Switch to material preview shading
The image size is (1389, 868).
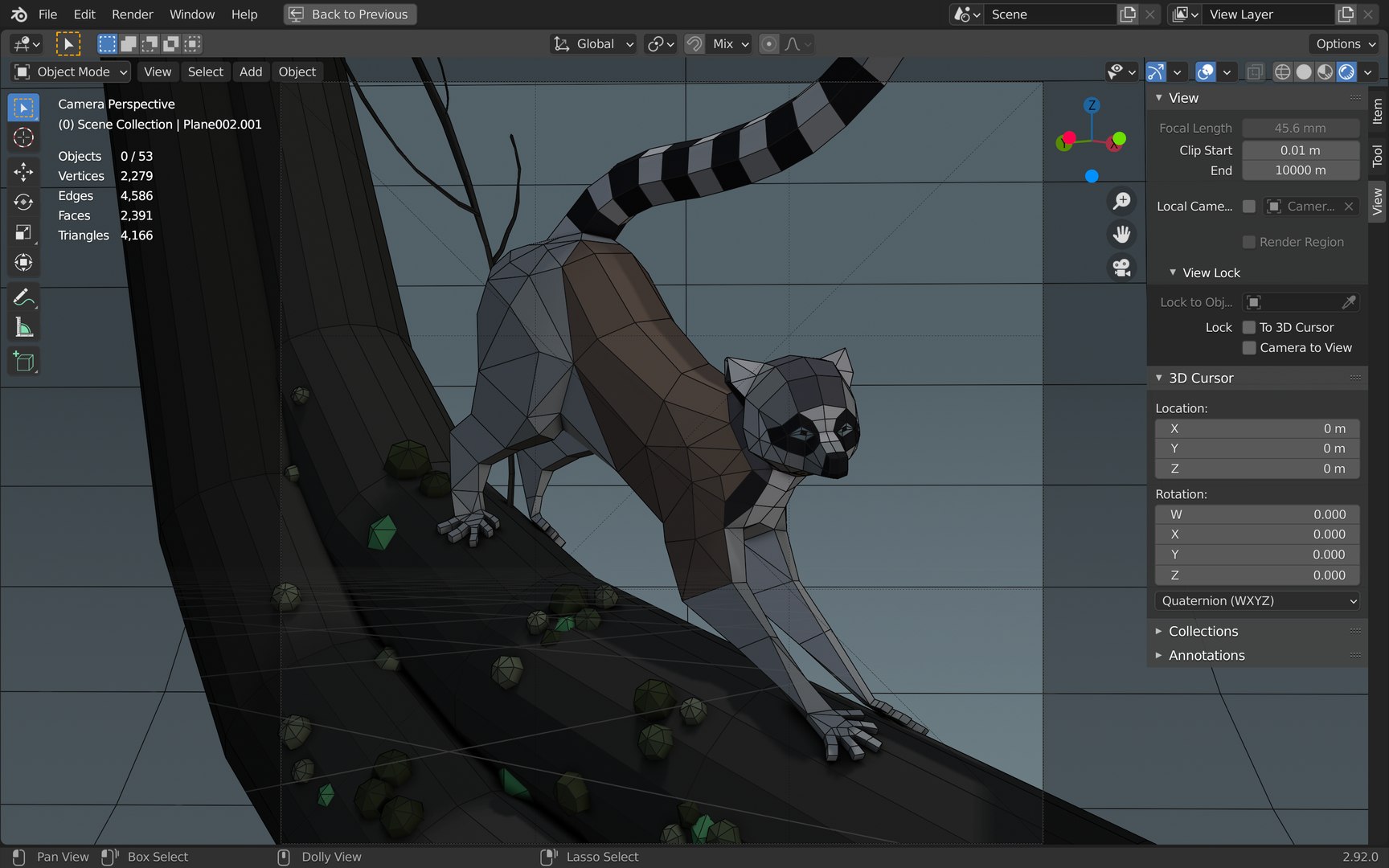(1325, 72)
